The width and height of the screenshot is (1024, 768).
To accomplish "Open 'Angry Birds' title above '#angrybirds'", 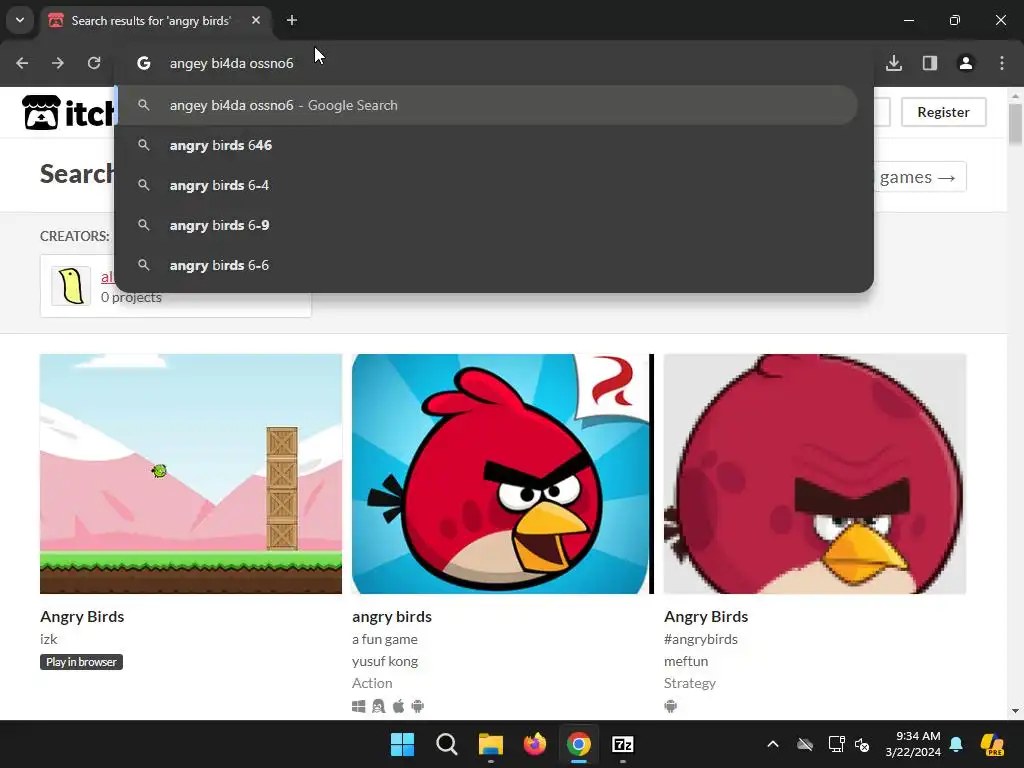I will [706, 616].
